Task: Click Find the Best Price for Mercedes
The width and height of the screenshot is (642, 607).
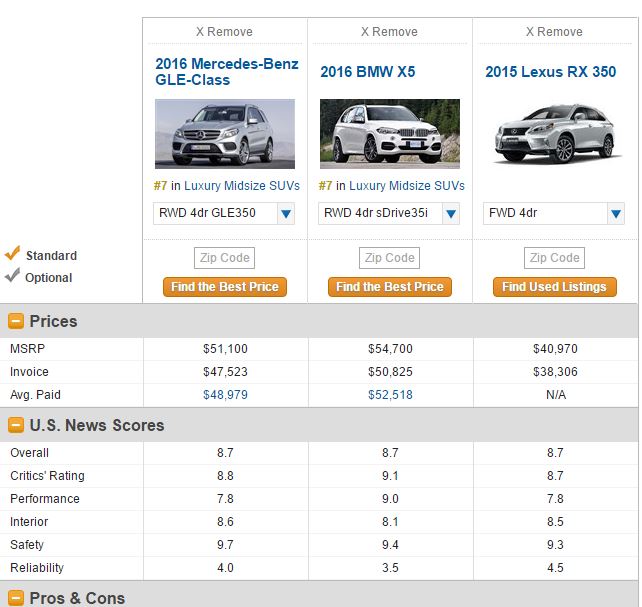Action: 225,287
